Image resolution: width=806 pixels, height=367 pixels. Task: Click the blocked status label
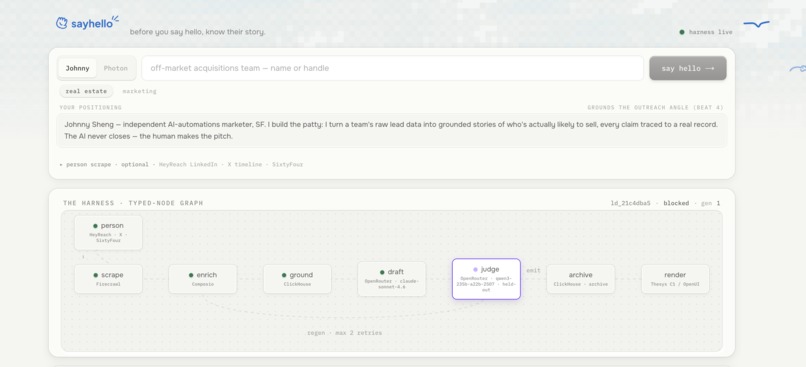(x=676, y=203)
